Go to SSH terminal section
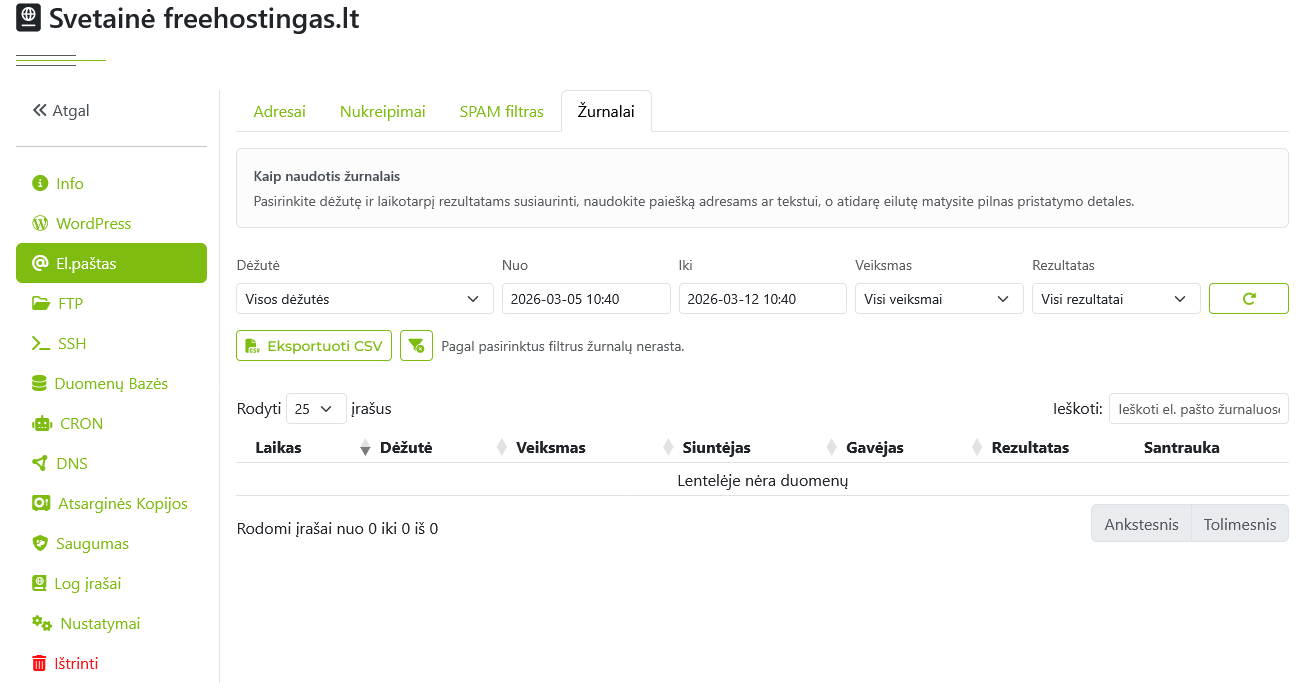 (72, 344)
